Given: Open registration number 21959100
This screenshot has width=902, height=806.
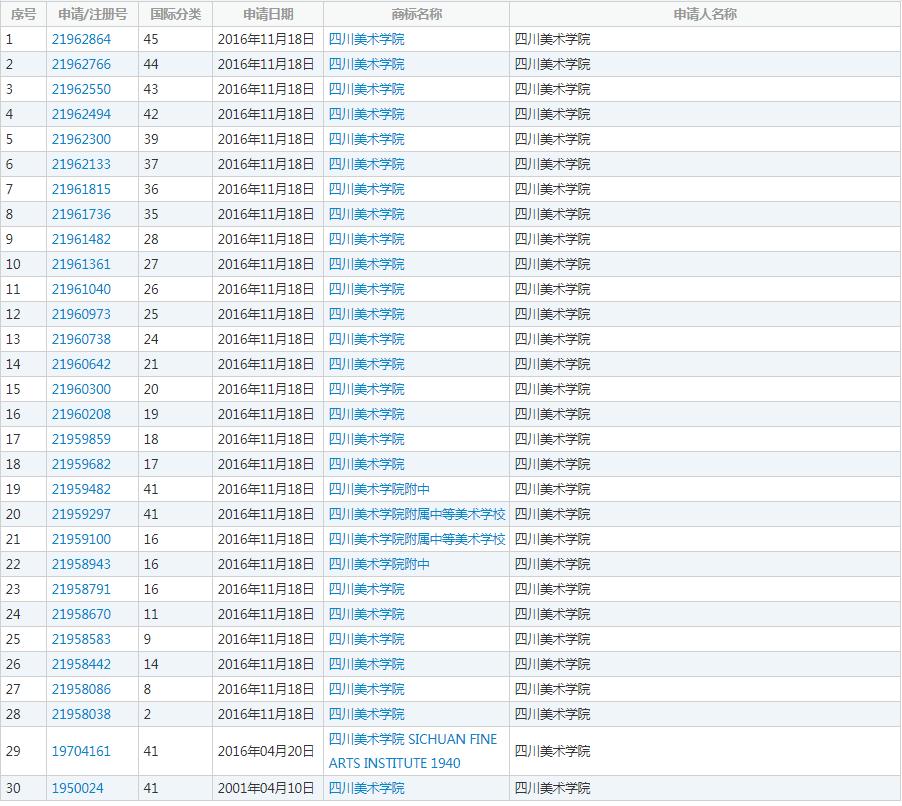Looking at the screenshot, I should click(x=81, y=540).
